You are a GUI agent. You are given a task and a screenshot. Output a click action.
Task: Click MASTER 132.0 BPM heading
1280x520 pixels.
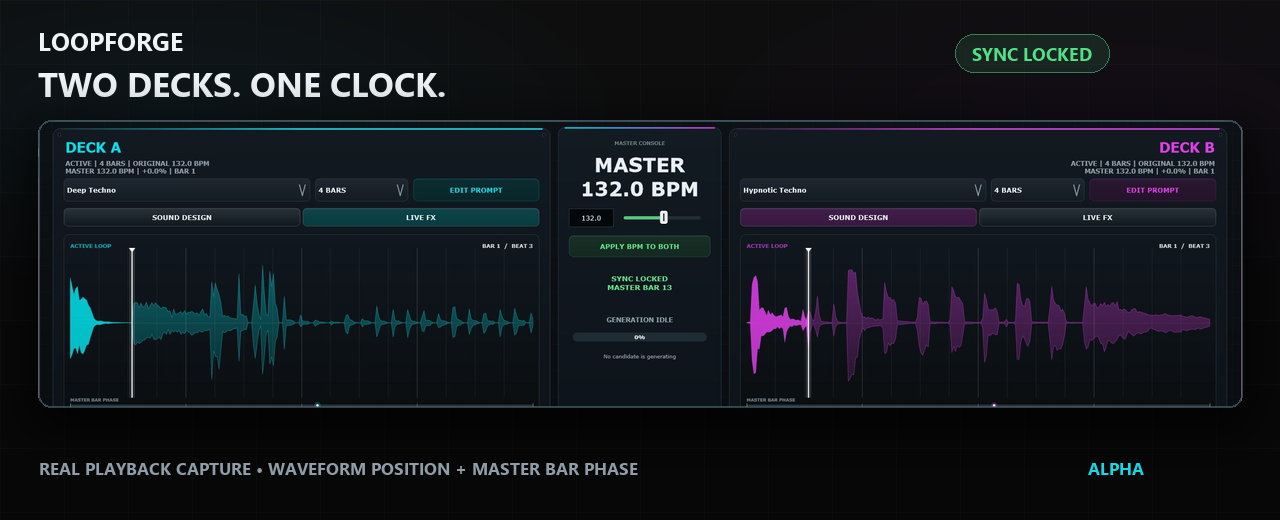coord(640,177)
